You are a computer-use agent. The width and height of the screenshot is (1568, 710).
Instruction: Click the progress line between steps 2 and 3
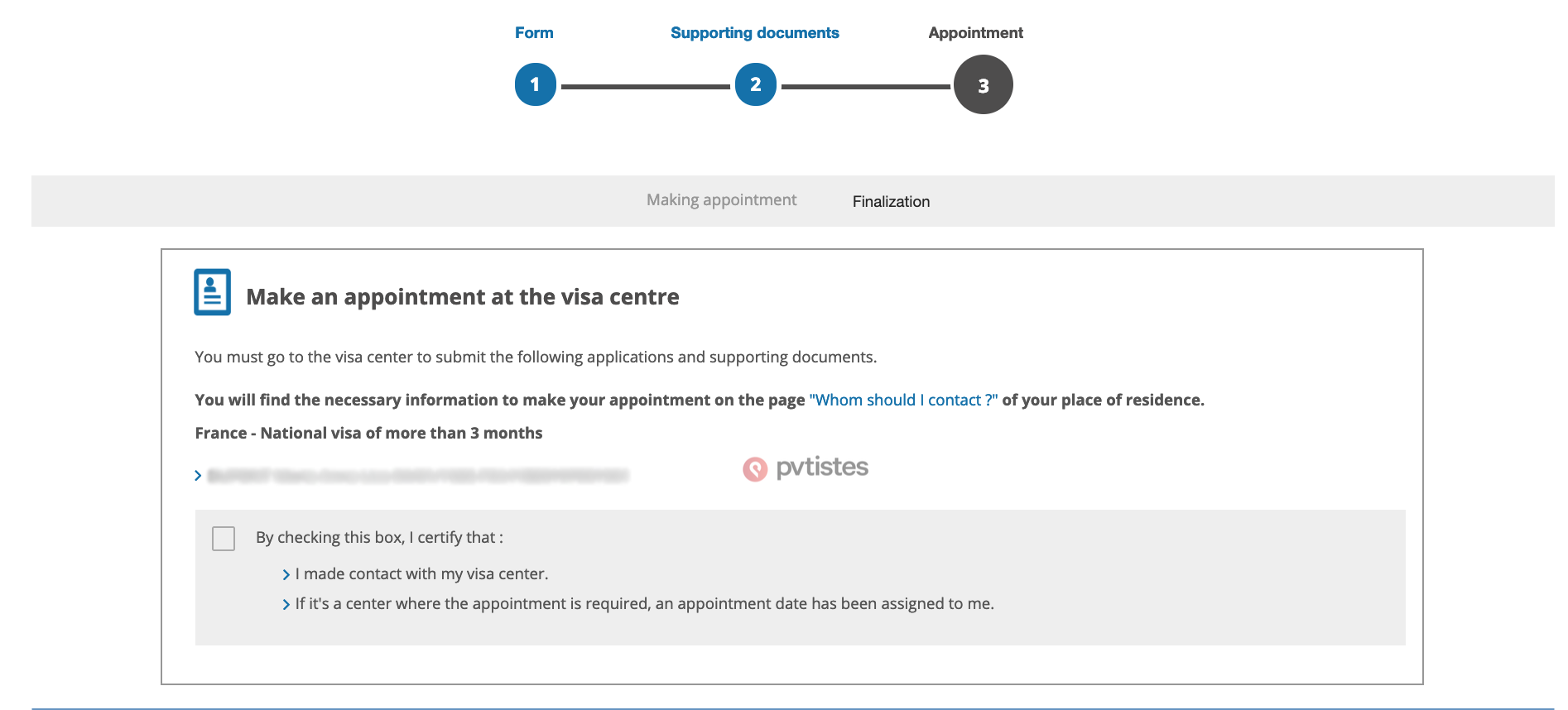(865, 86)
